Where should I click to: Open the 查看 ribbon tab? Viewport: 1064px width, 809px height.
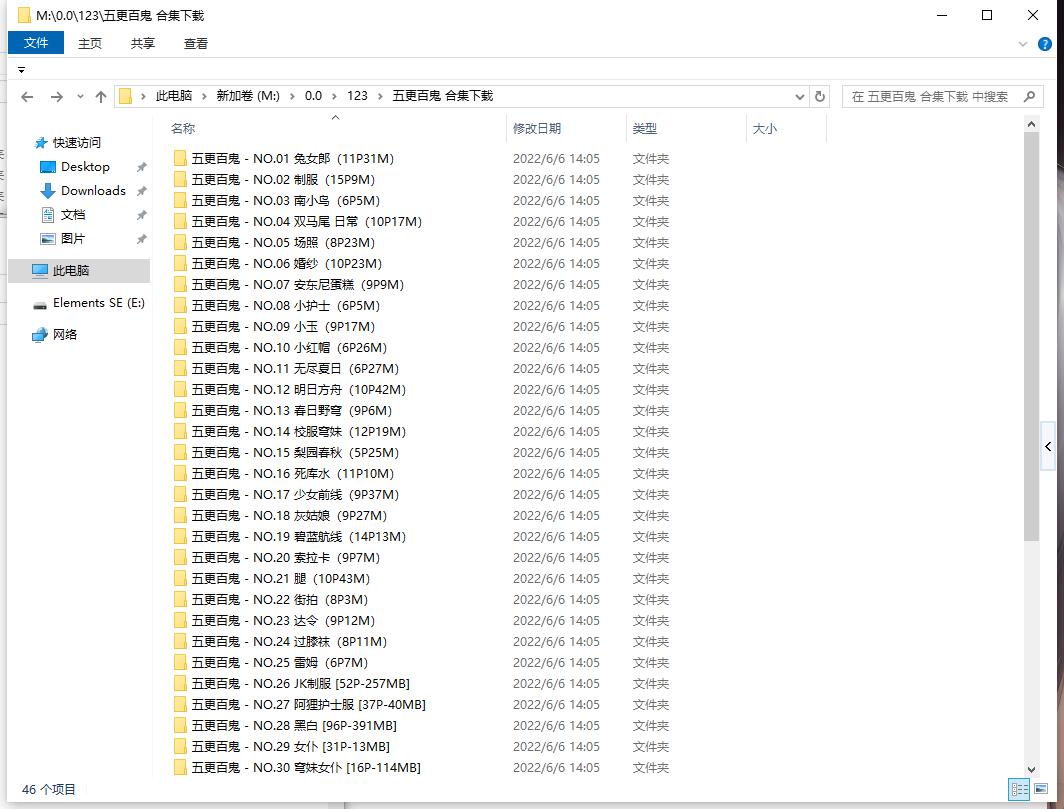(195, 43)
